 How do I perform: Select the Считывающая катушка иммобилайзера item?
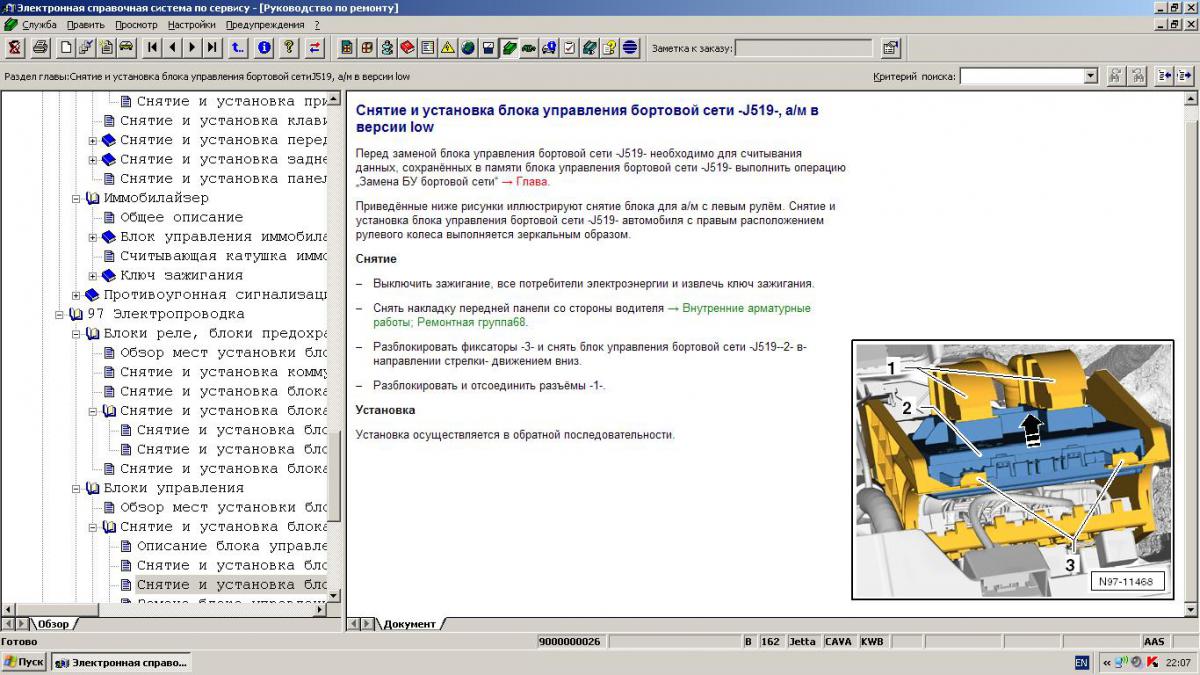pyautogui.click(x=224, y=256)
